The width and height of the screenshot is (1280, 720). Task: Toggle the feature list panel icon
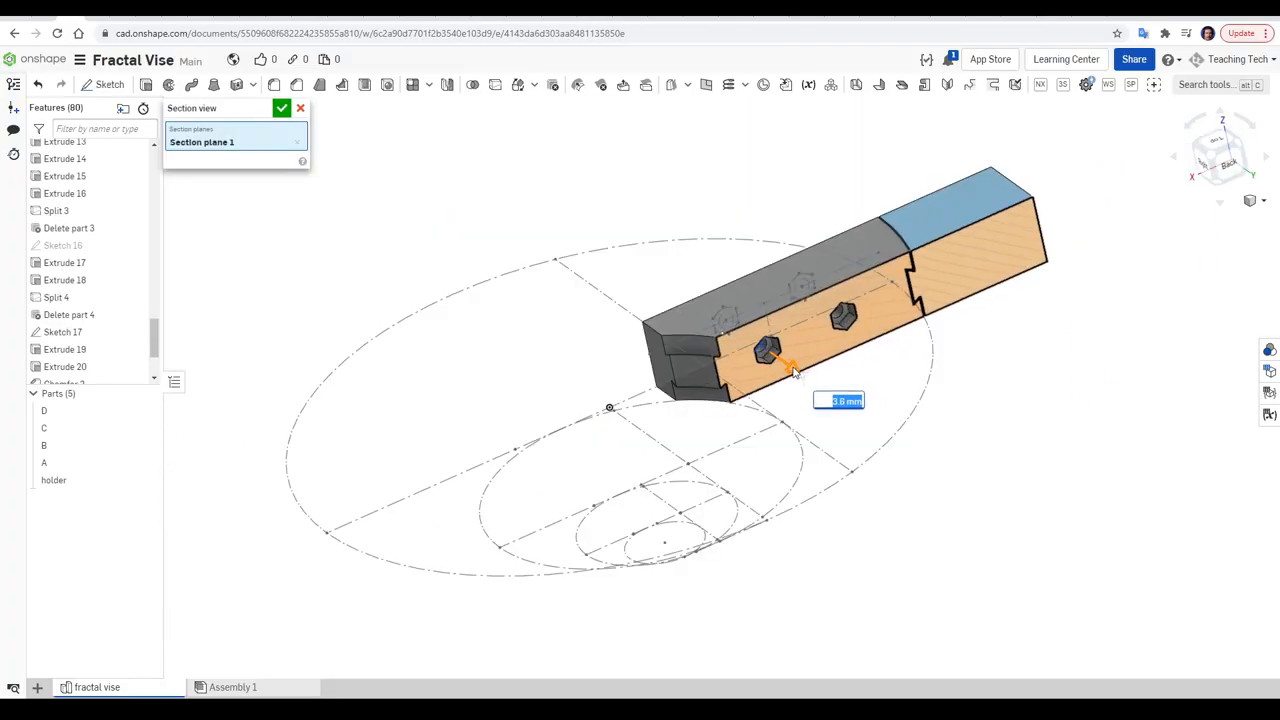point(14,85)
